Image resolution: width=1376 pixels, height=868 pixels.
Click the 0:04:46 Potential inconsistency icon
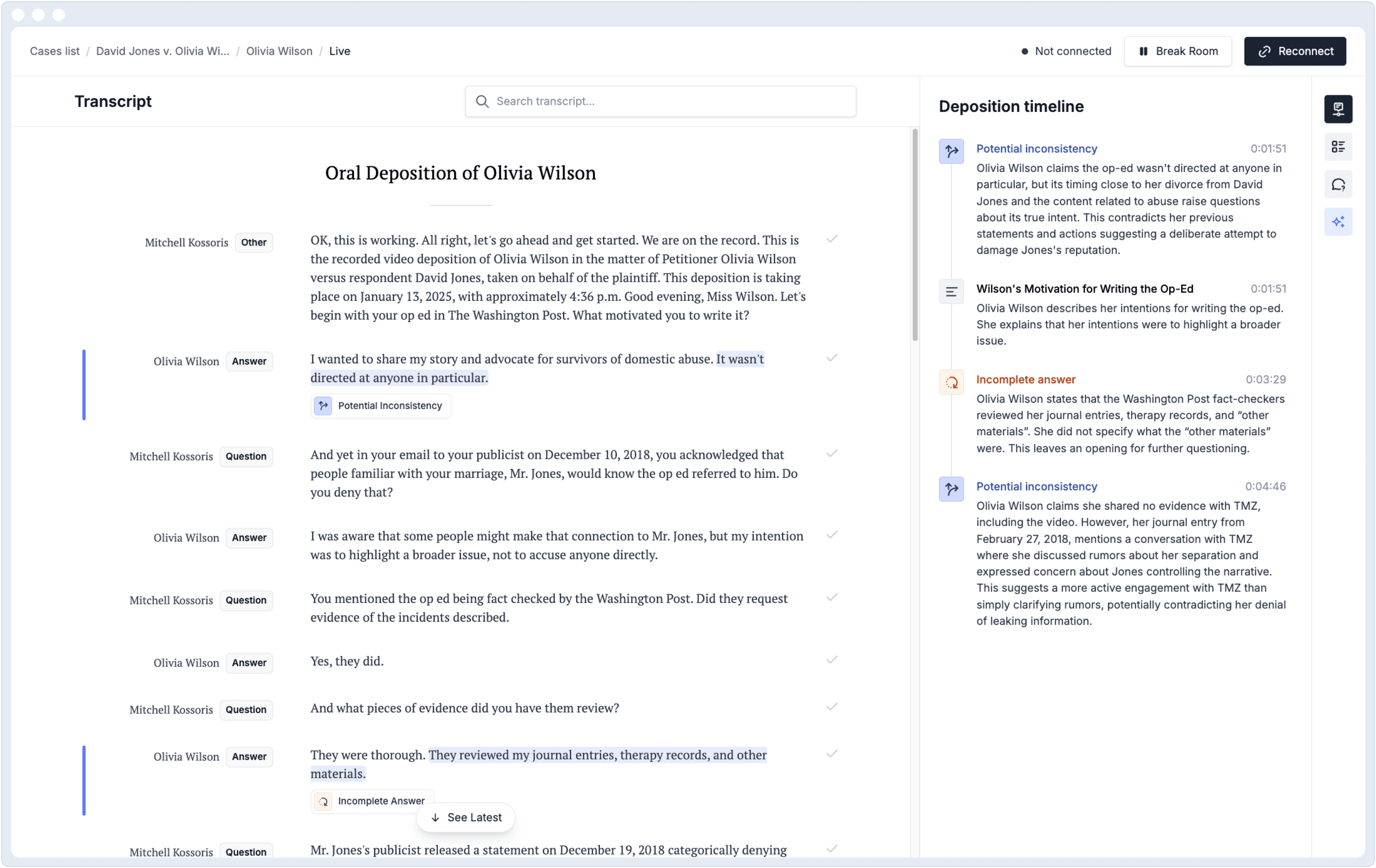[951, 489]
